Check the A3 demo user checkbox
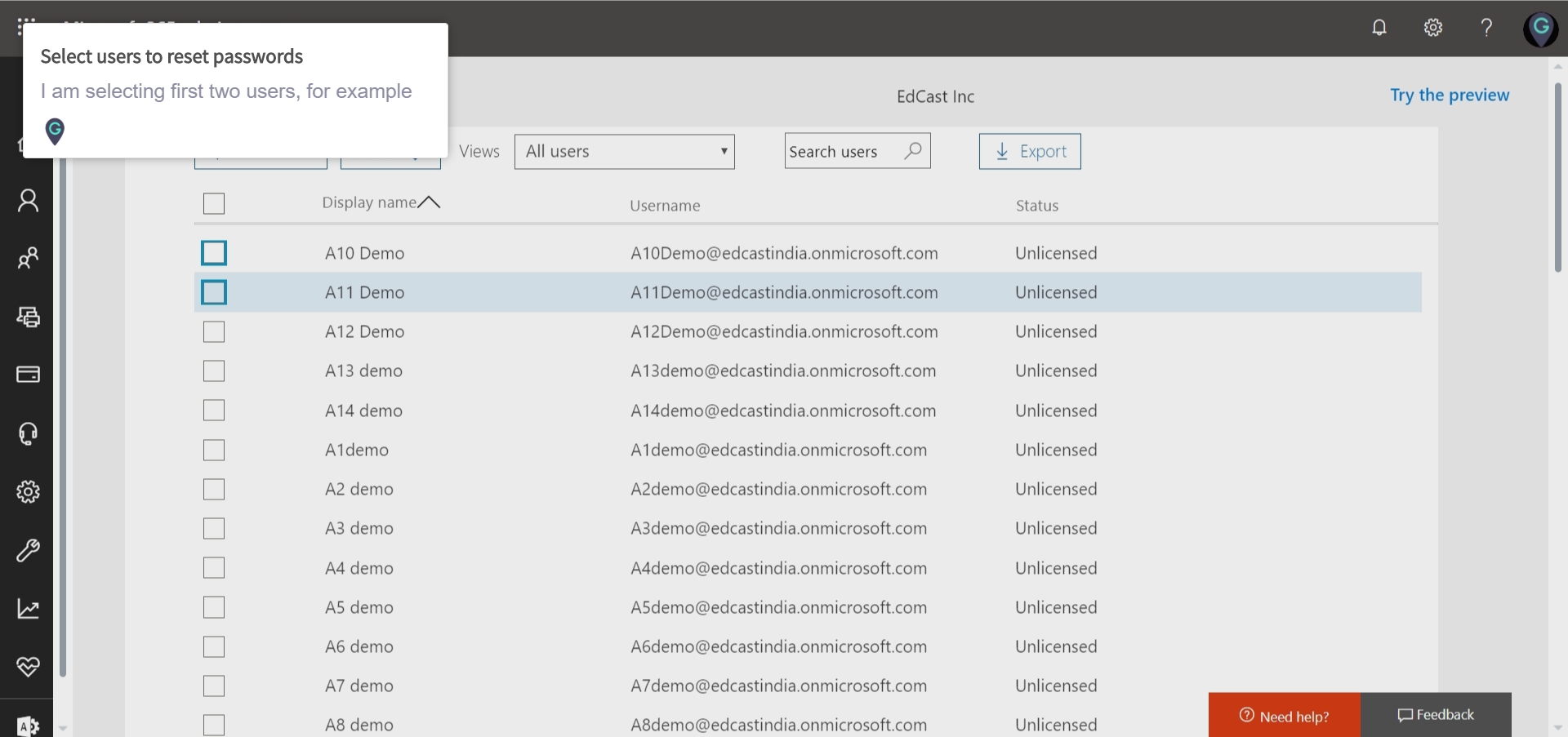This screenshot has height=737, width=1568. tap(214, 528)
